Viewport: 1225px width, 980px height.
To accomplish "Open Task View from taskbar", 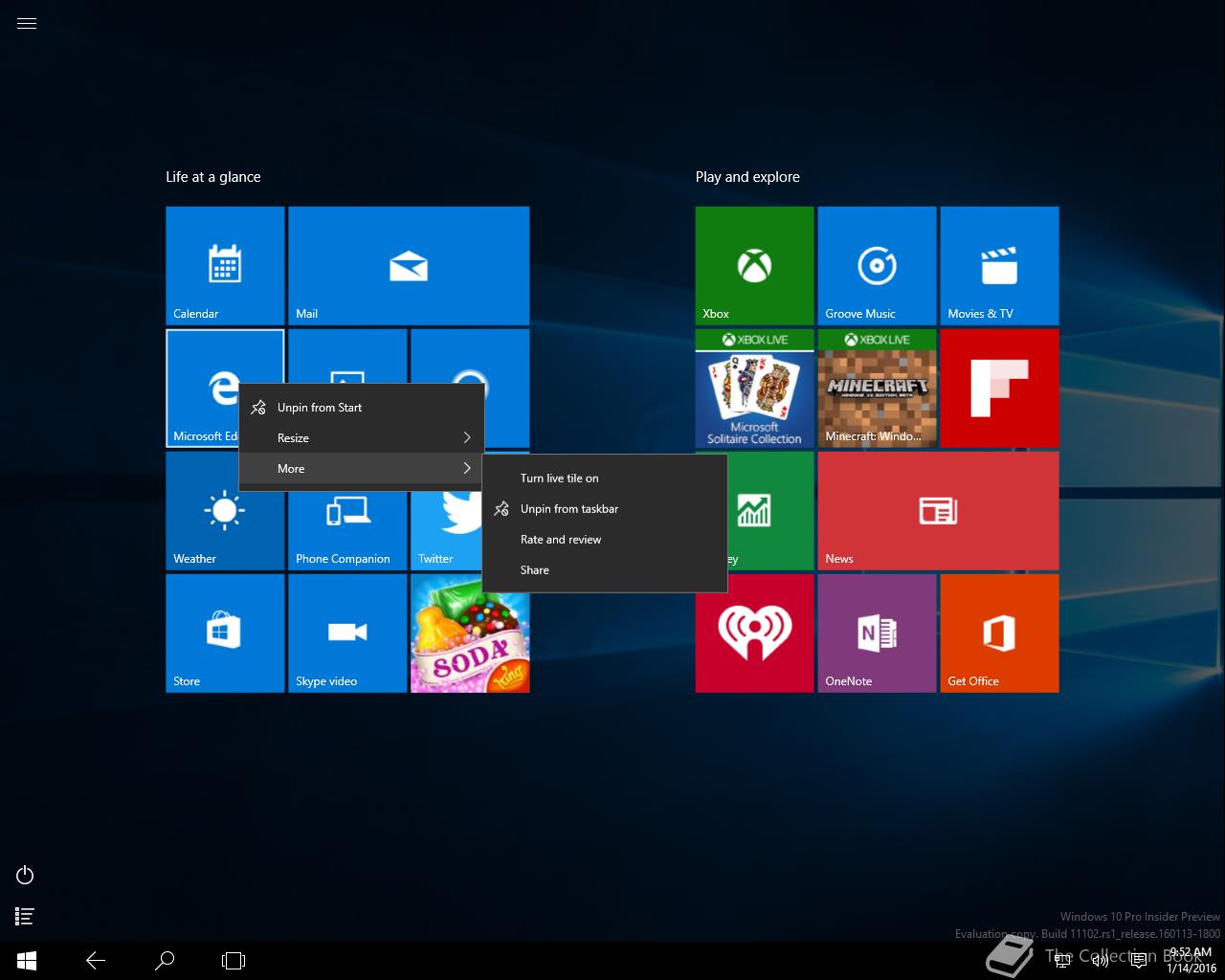I will (x=234, y=961).
